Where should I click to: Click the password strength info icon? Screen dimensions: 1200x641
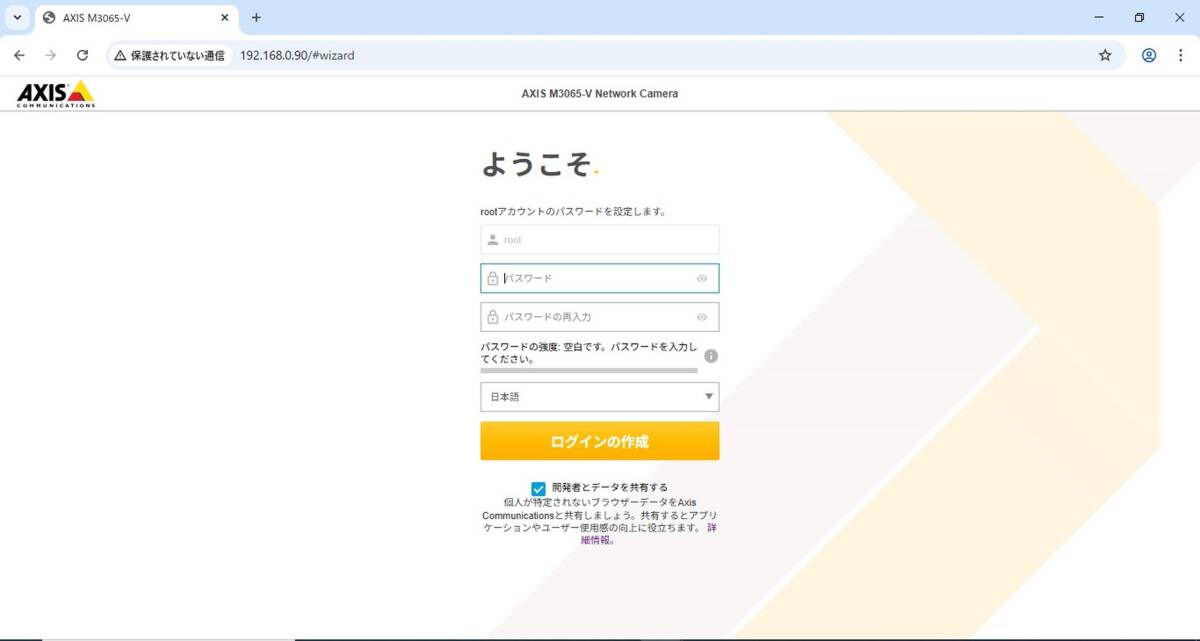point(711,356)
